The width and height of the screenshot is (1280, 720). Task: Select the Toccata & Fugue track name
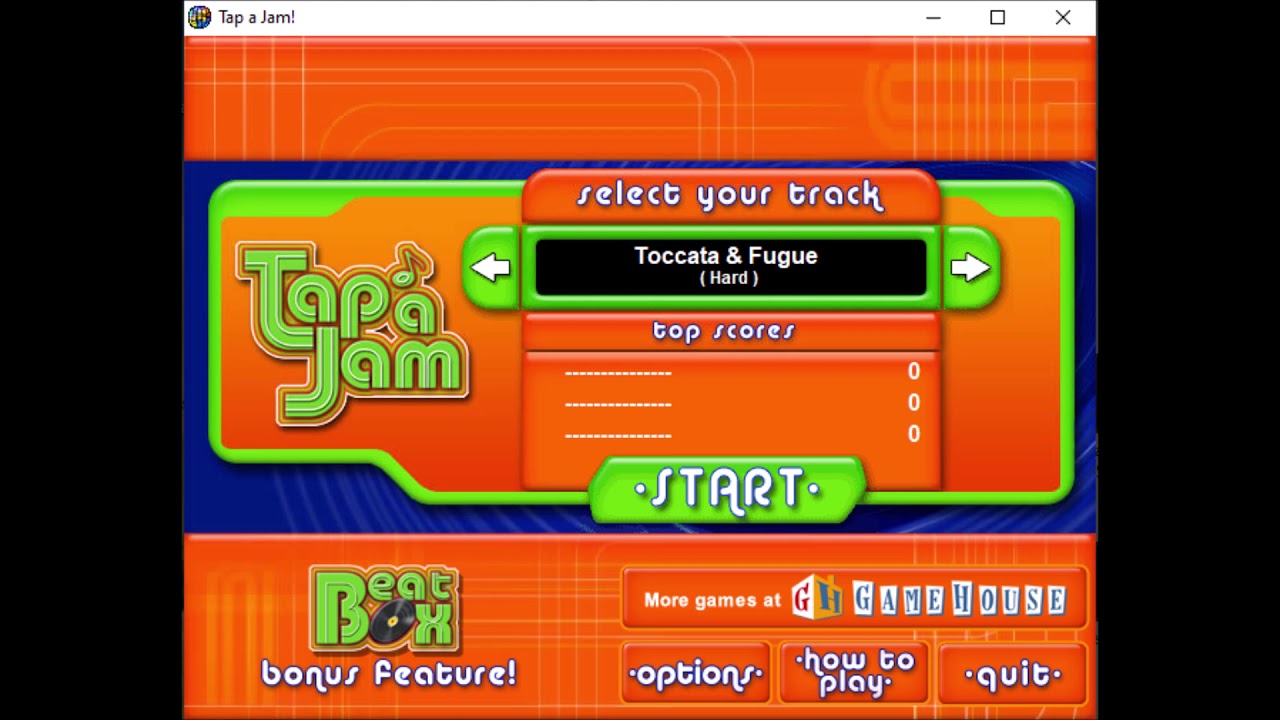pos(726,256)
